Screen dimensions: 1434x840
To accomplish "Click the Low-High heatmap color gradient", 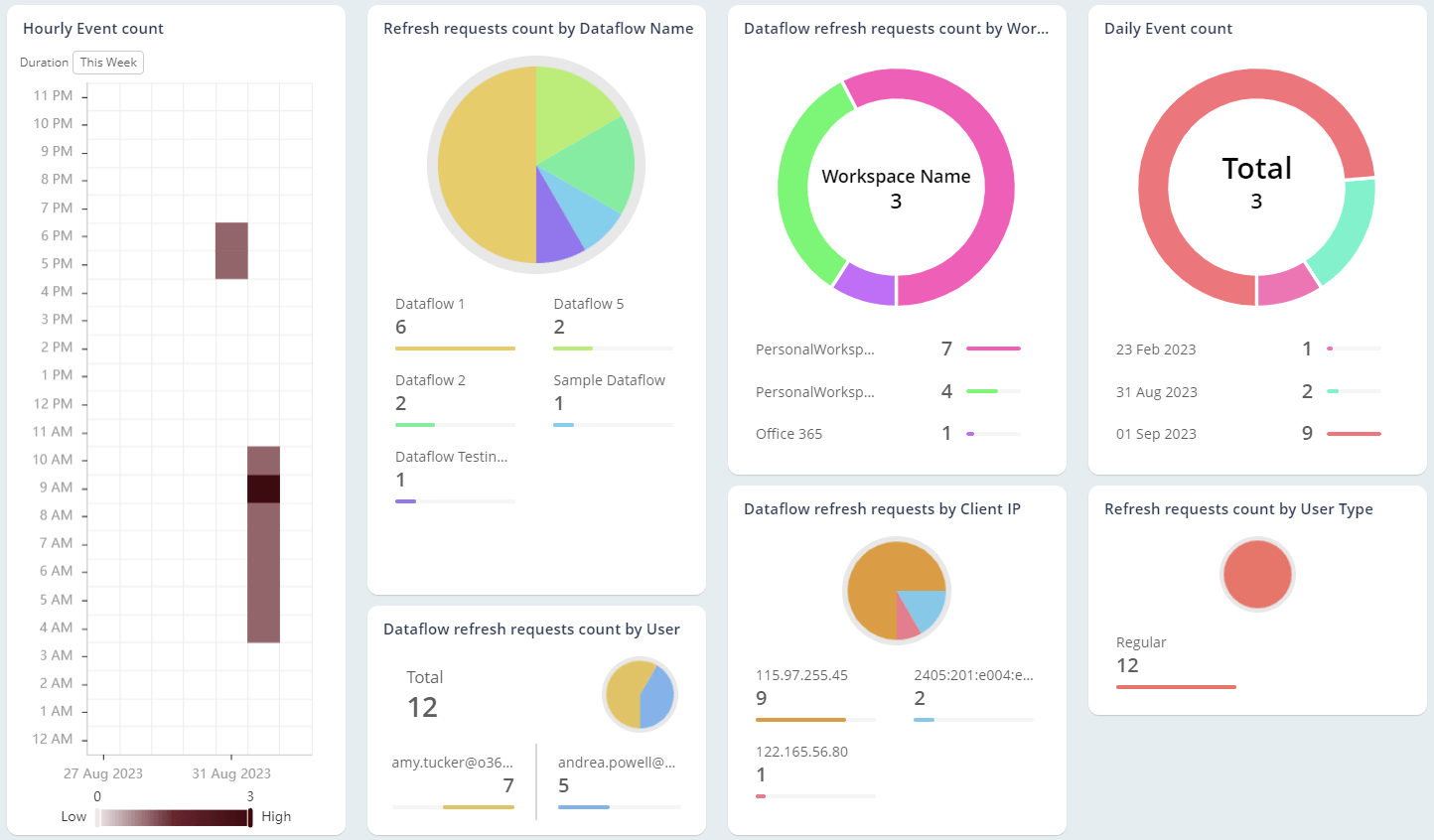I will tap(173, 816).
